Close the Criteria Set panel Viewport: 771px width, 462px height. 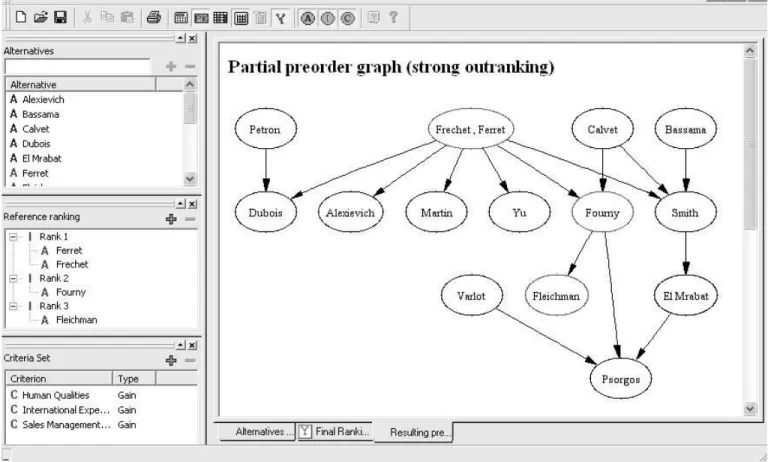tap(192, 345)
